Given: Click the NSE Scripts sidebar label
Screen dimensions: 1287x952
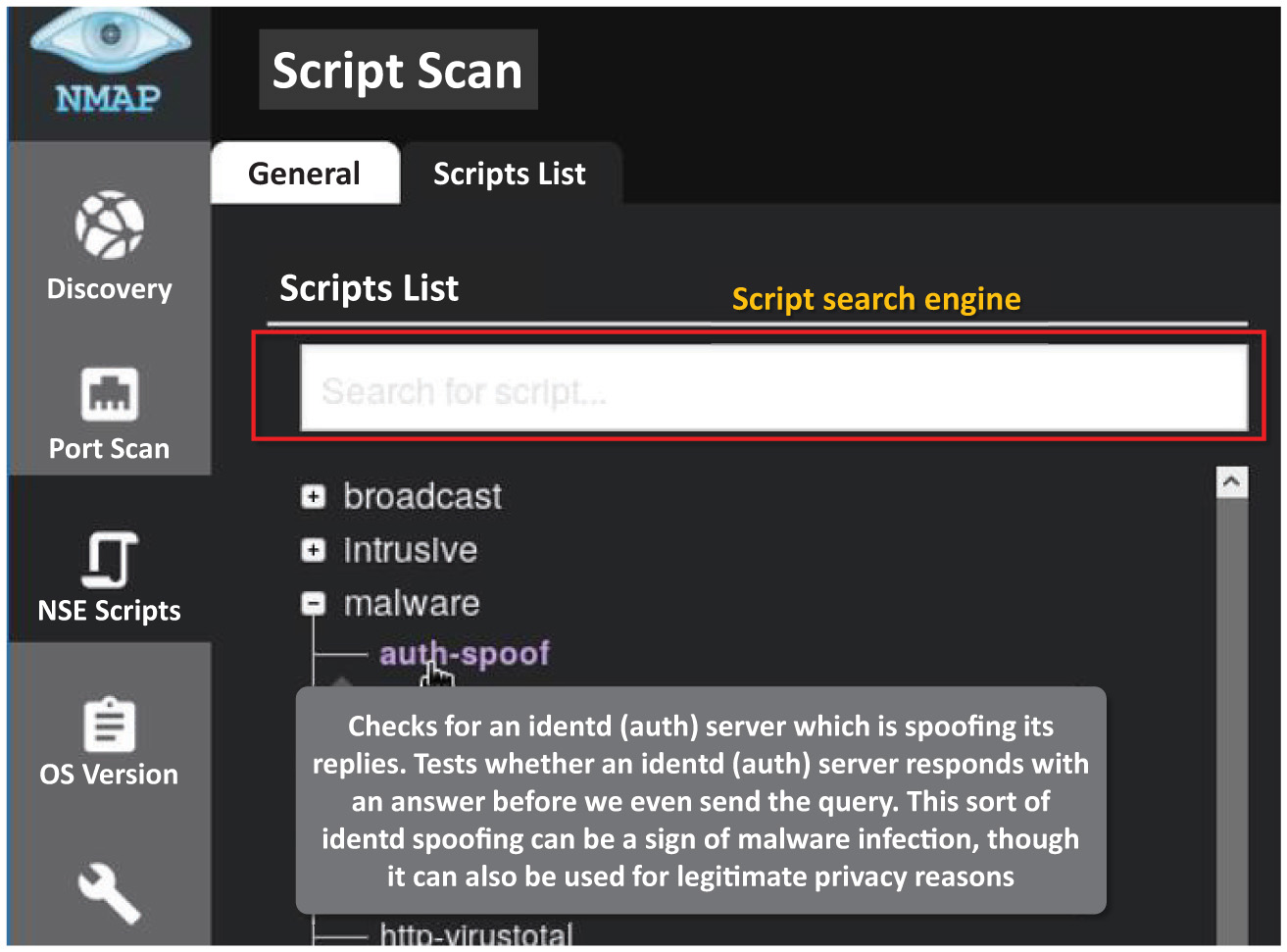Looking at the screenshot, I should pos(109,611).
